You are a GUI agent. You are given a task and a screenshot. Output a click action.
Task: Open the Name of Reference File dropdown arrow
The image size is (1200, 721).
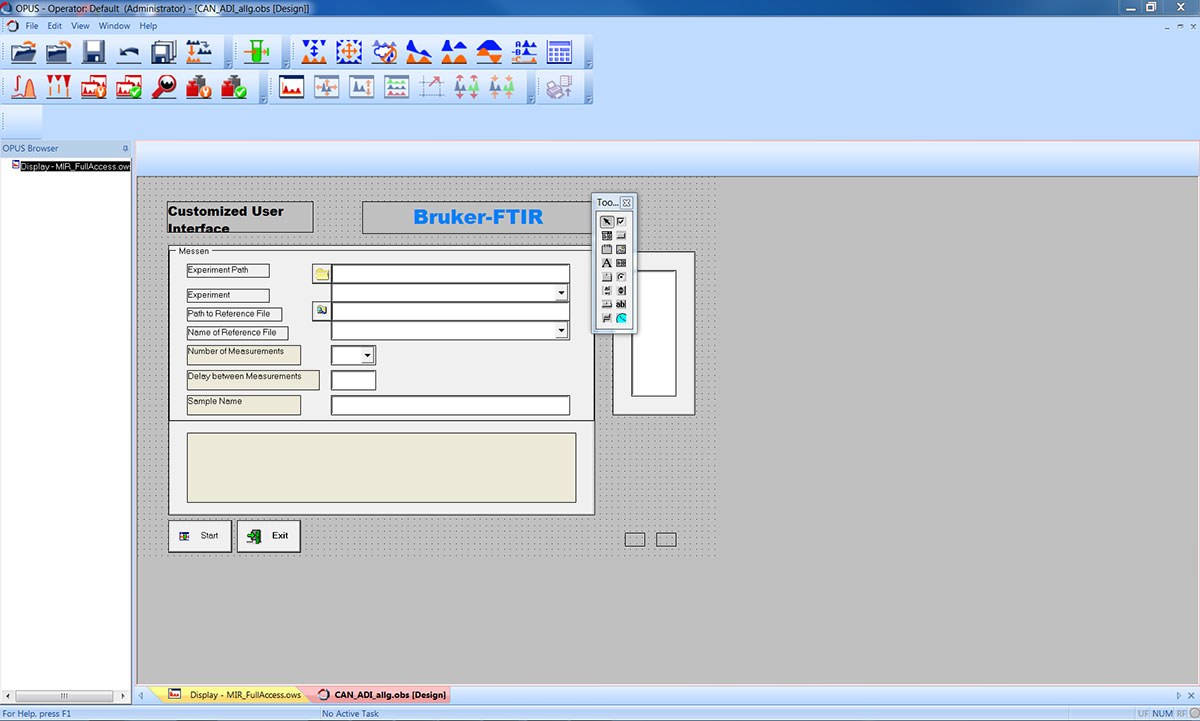coord(562,330)
